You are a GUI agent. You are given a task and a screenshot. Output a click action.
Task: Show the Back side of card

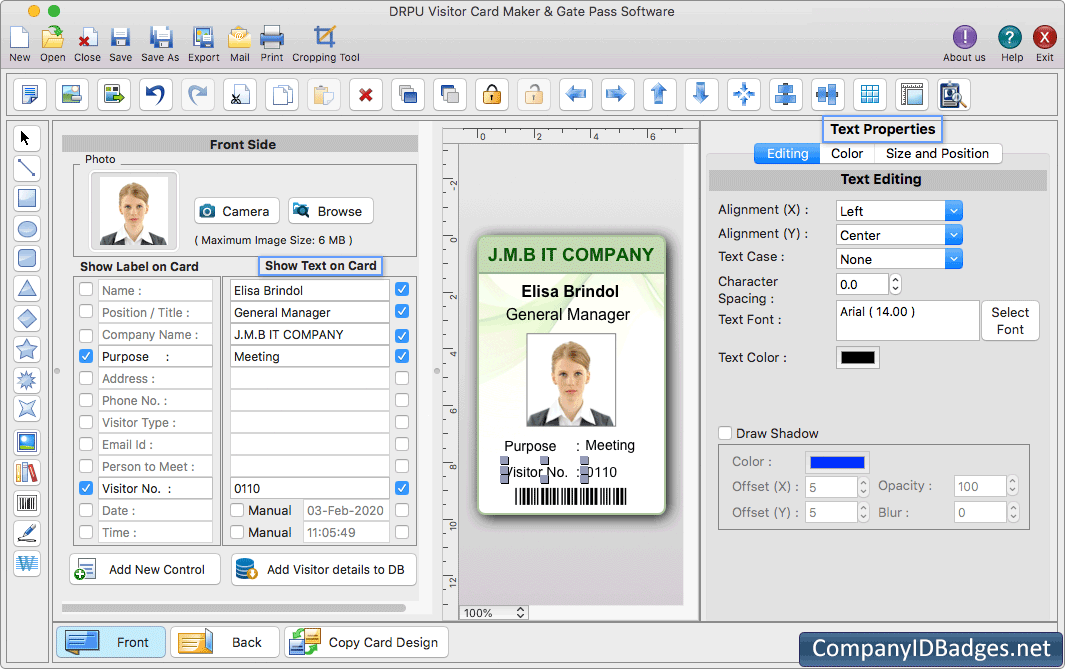point(225,642)
